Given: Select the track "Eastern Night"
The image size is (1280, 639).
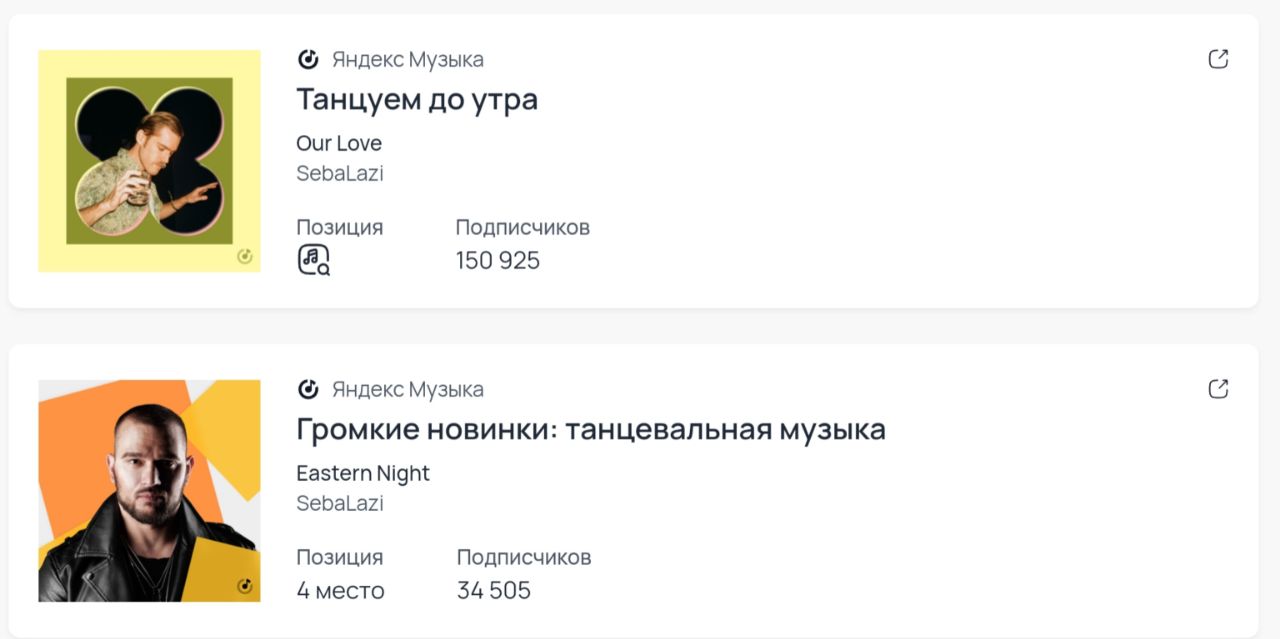Looking at the screenshot, I should coord(363,473).
